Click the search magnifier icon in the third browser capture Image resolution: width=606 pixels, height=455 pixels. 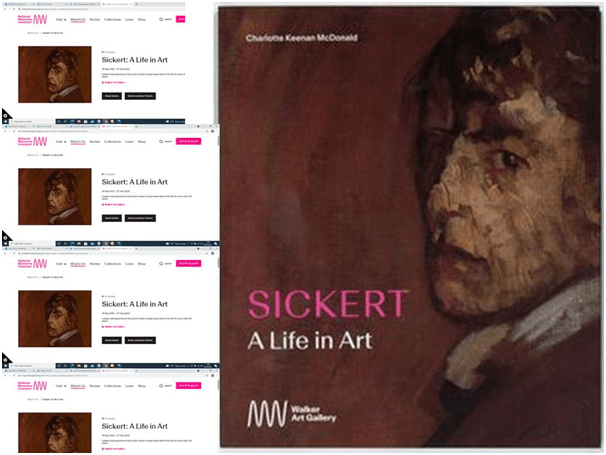coord(161,264)
